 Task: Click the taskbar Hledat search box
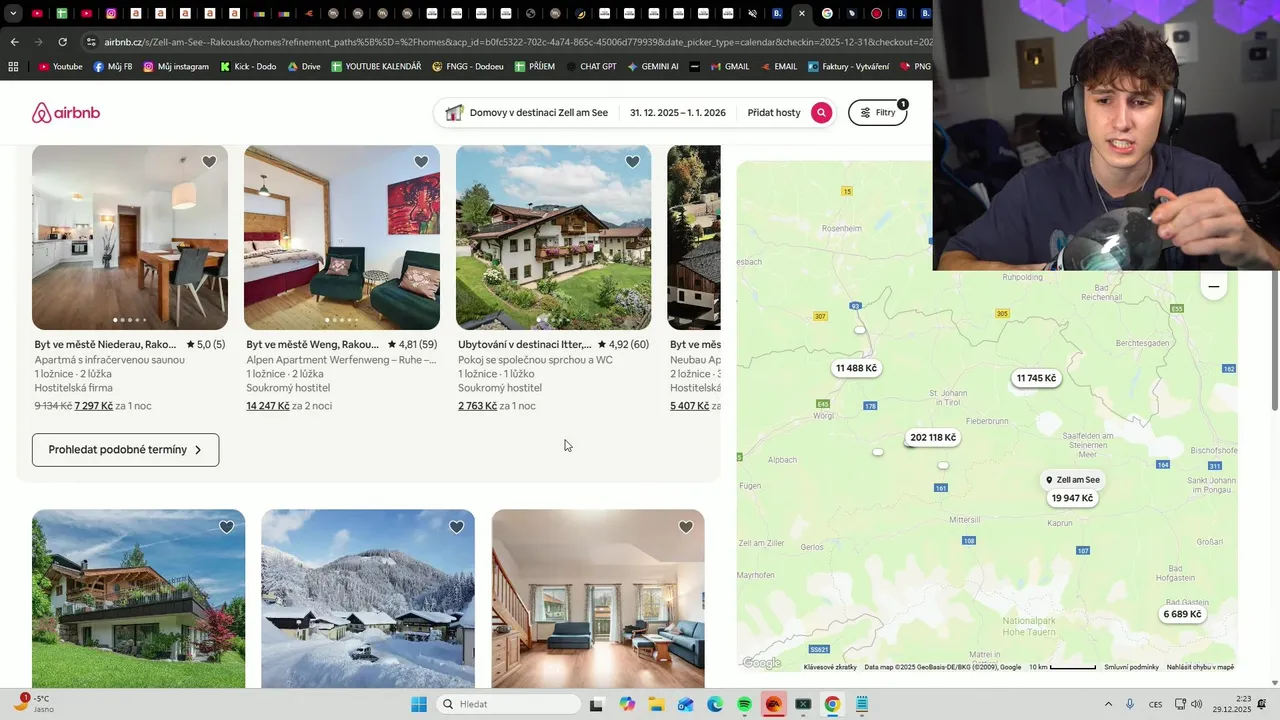[x=509, y=704]
